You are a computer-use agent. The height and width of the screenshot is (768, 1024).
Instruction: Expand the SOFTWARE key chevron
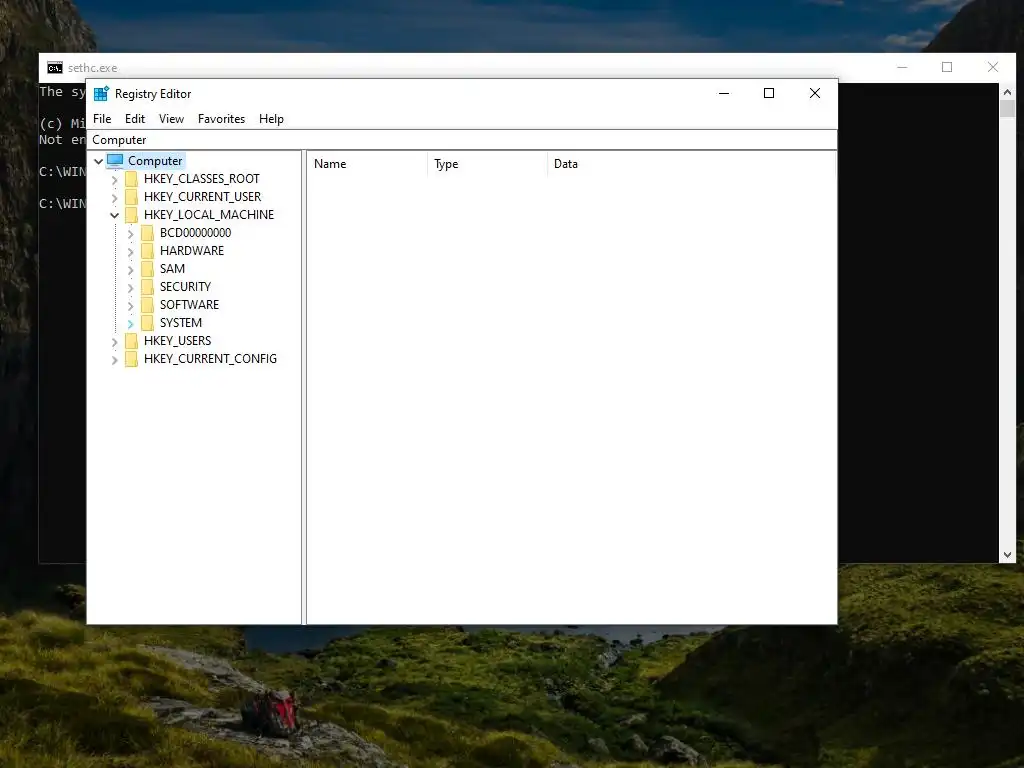[x=131, y=305]
